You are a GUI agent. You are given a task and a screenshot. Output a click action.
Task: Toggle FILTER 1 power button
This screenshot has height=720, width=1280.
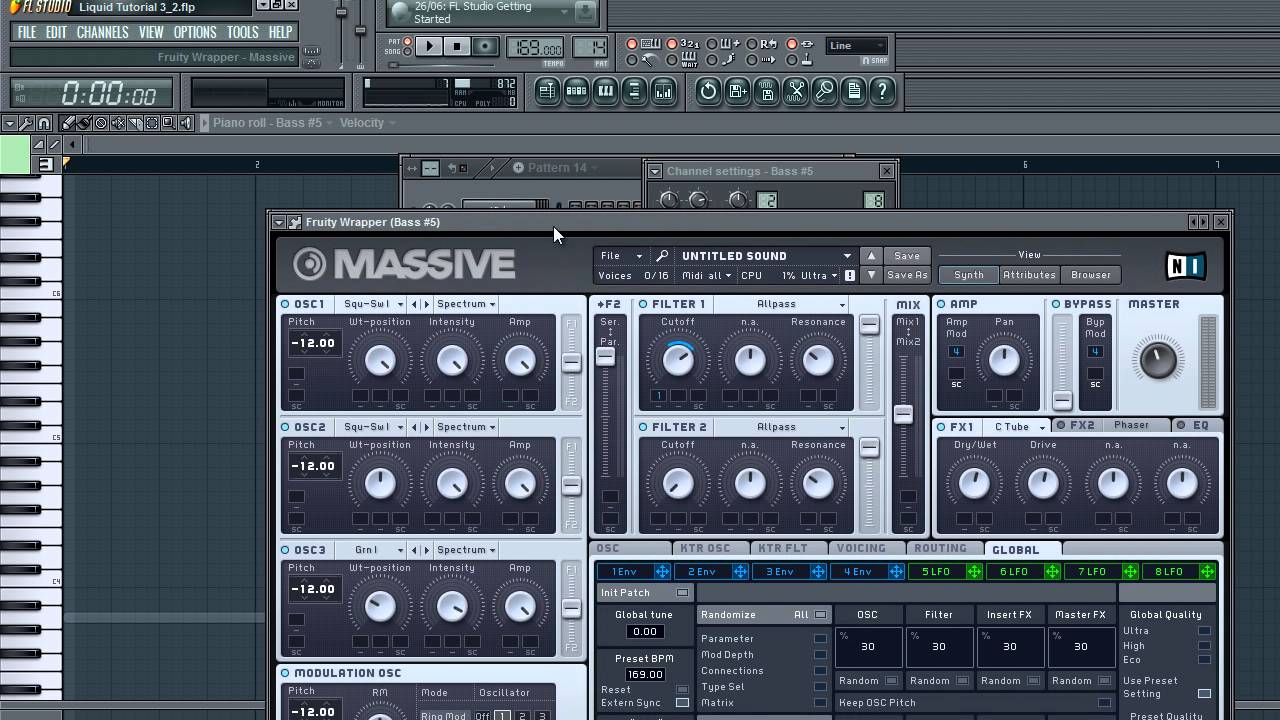pyautogui.click(x=643, y=304)
